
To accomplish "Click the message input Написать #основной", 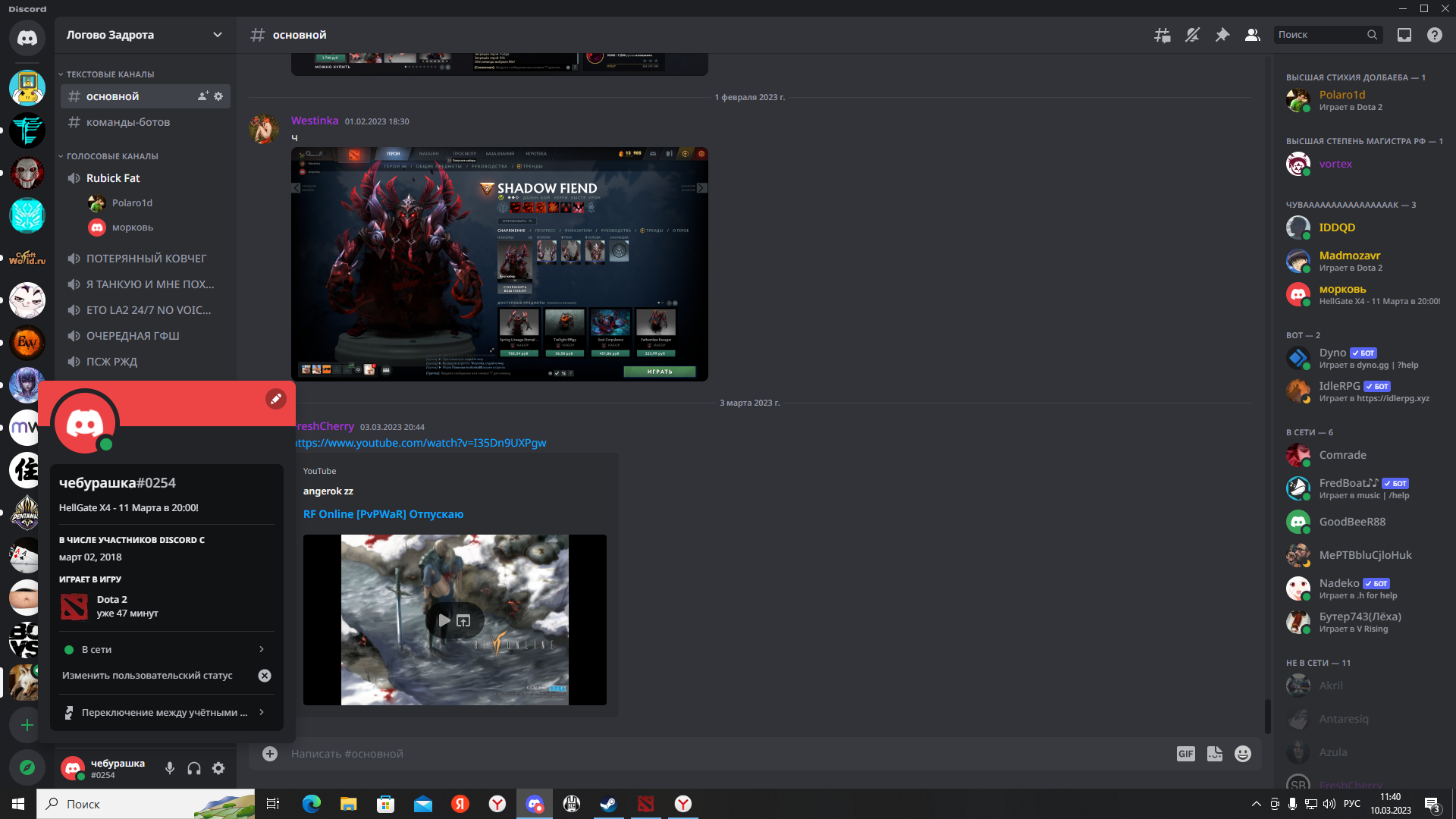I will (x=728, y=754).
